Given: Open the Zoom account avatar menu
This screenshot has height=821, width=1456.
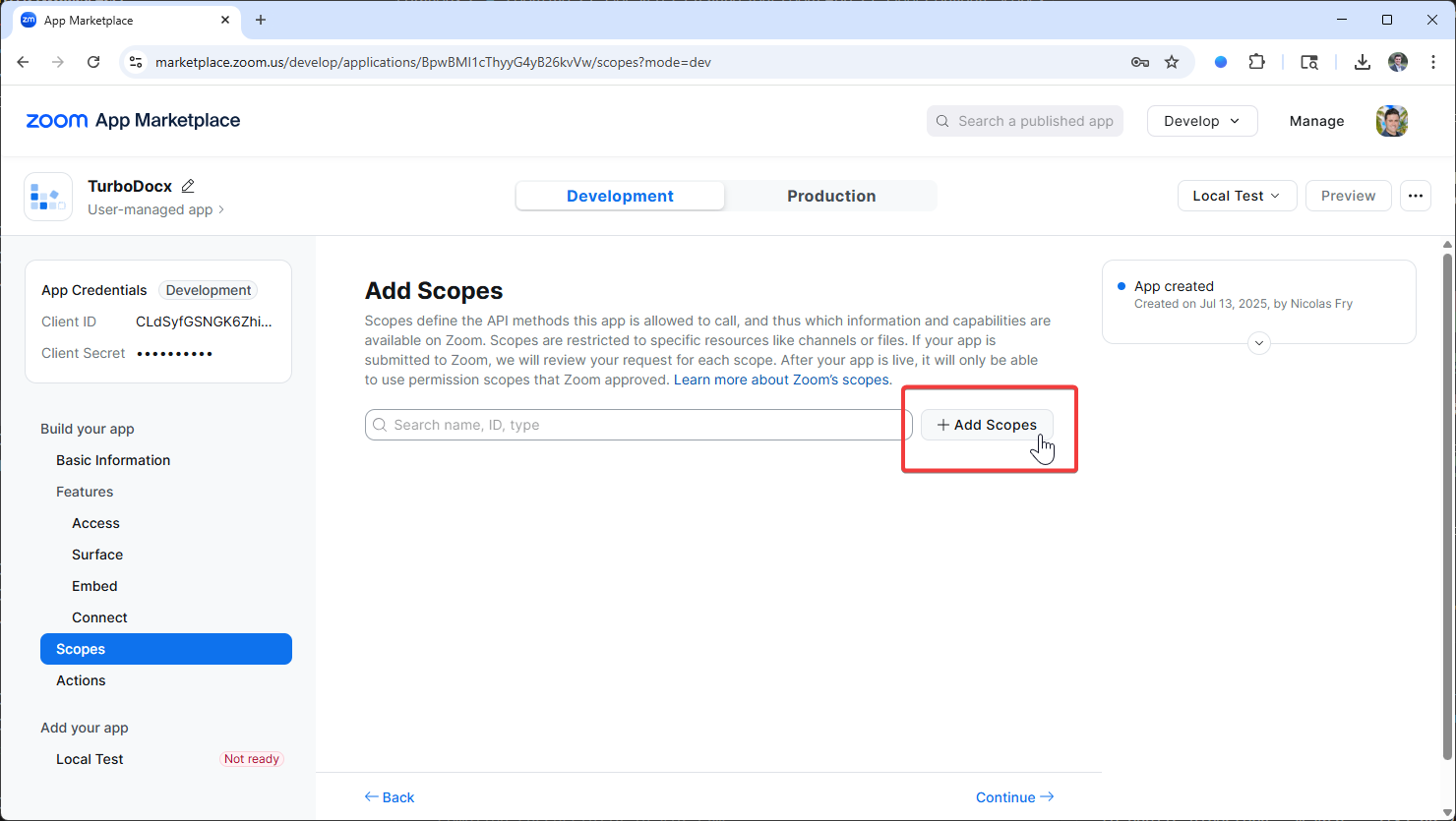Looking at the screenshot, I should pos(1392,121).
